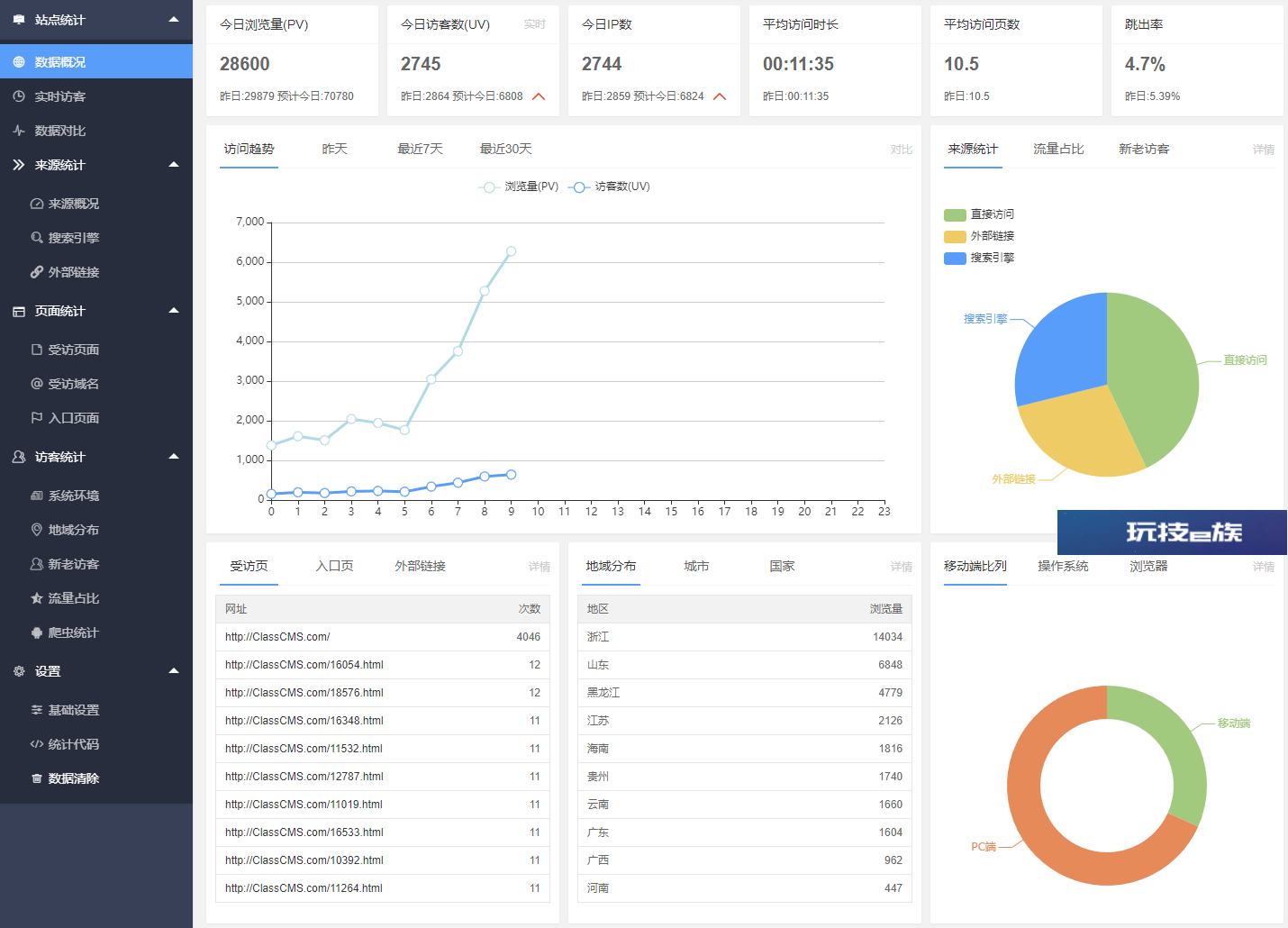Click the gear icon beside 设置

pyautogui.click(x=19, y=671)
